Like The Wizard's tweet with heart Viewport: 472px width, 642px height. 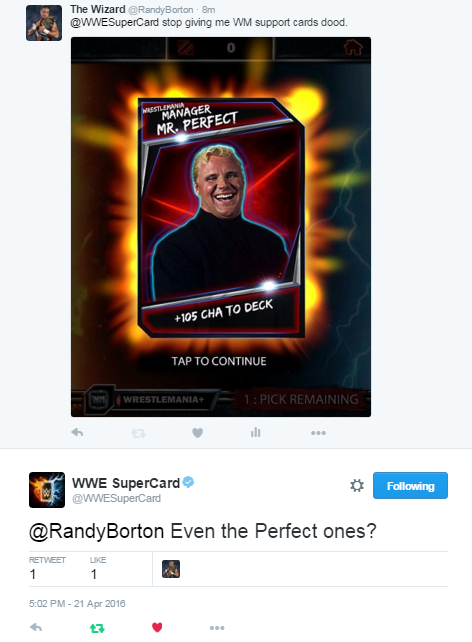coord(198,432)
